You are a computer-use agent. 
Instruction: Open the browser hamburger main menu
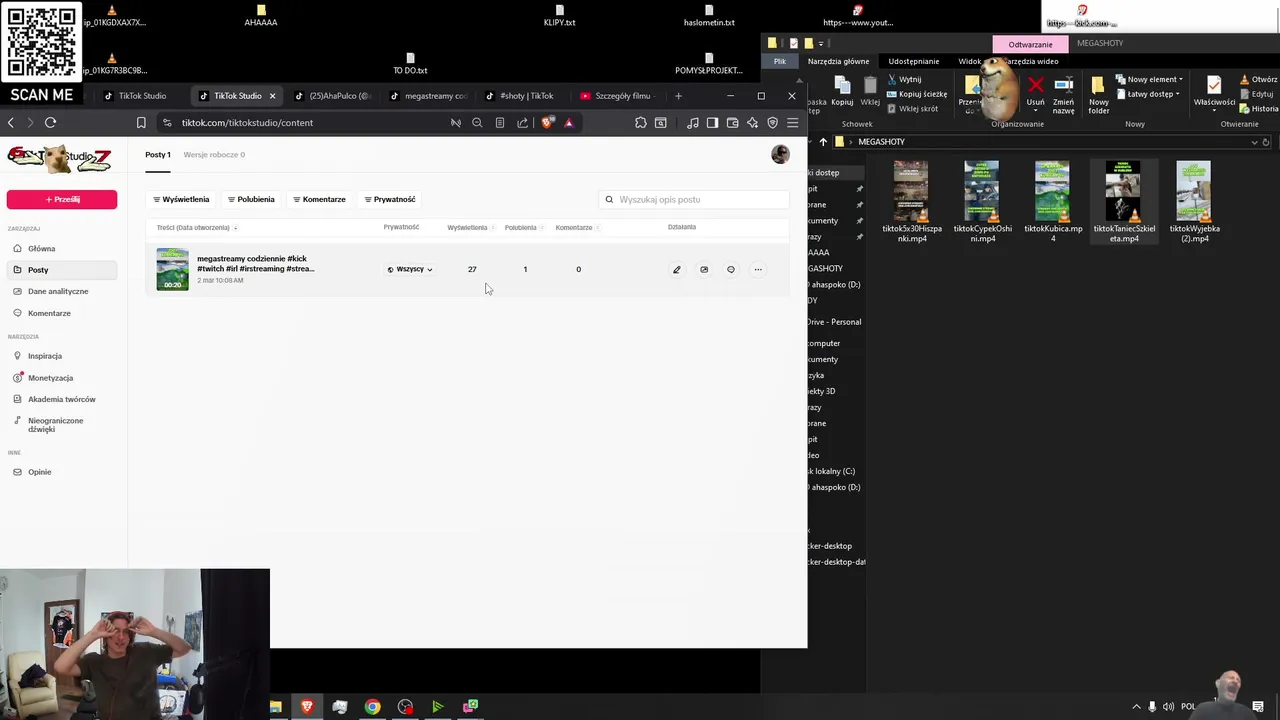click(x=792, y=122)
